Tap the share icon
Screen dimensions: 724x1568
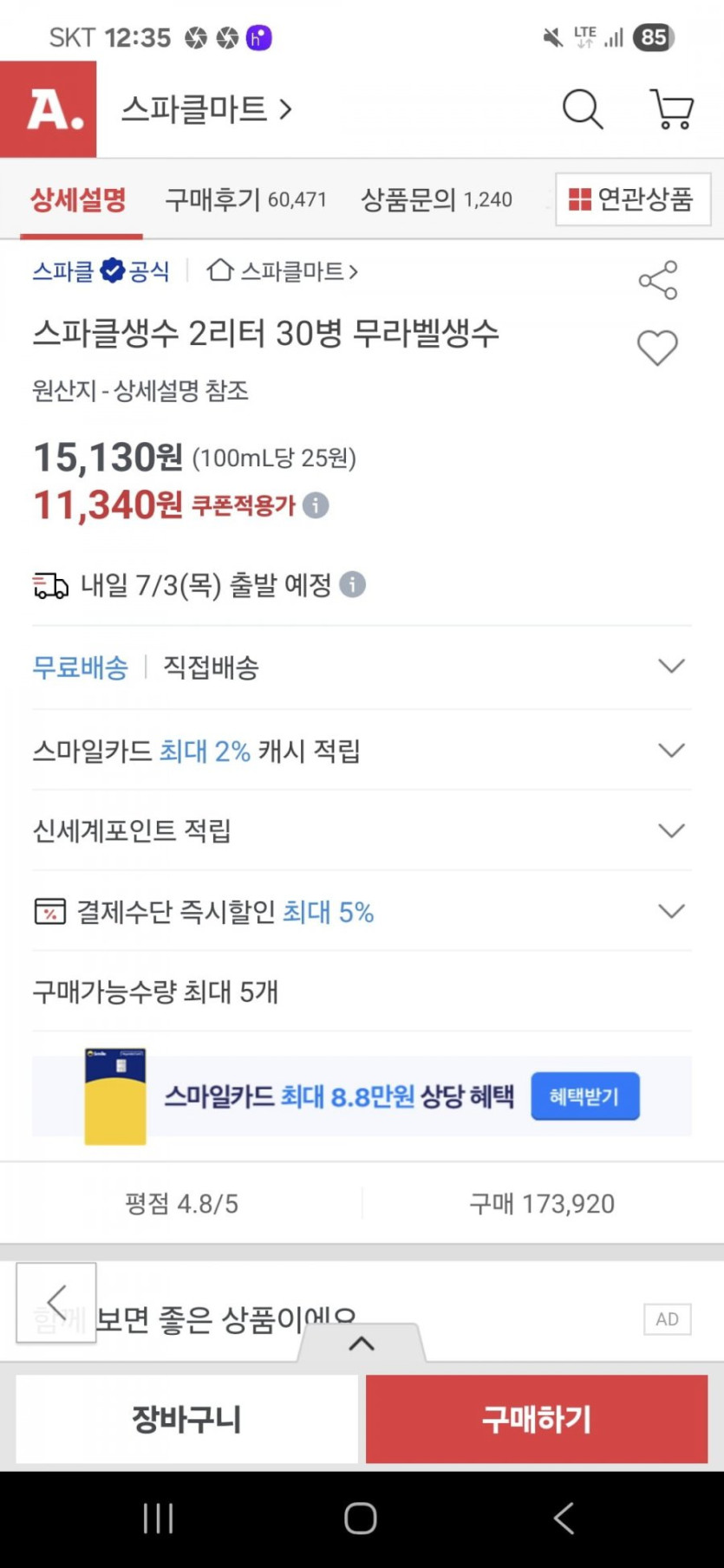(x=658, y=280)
